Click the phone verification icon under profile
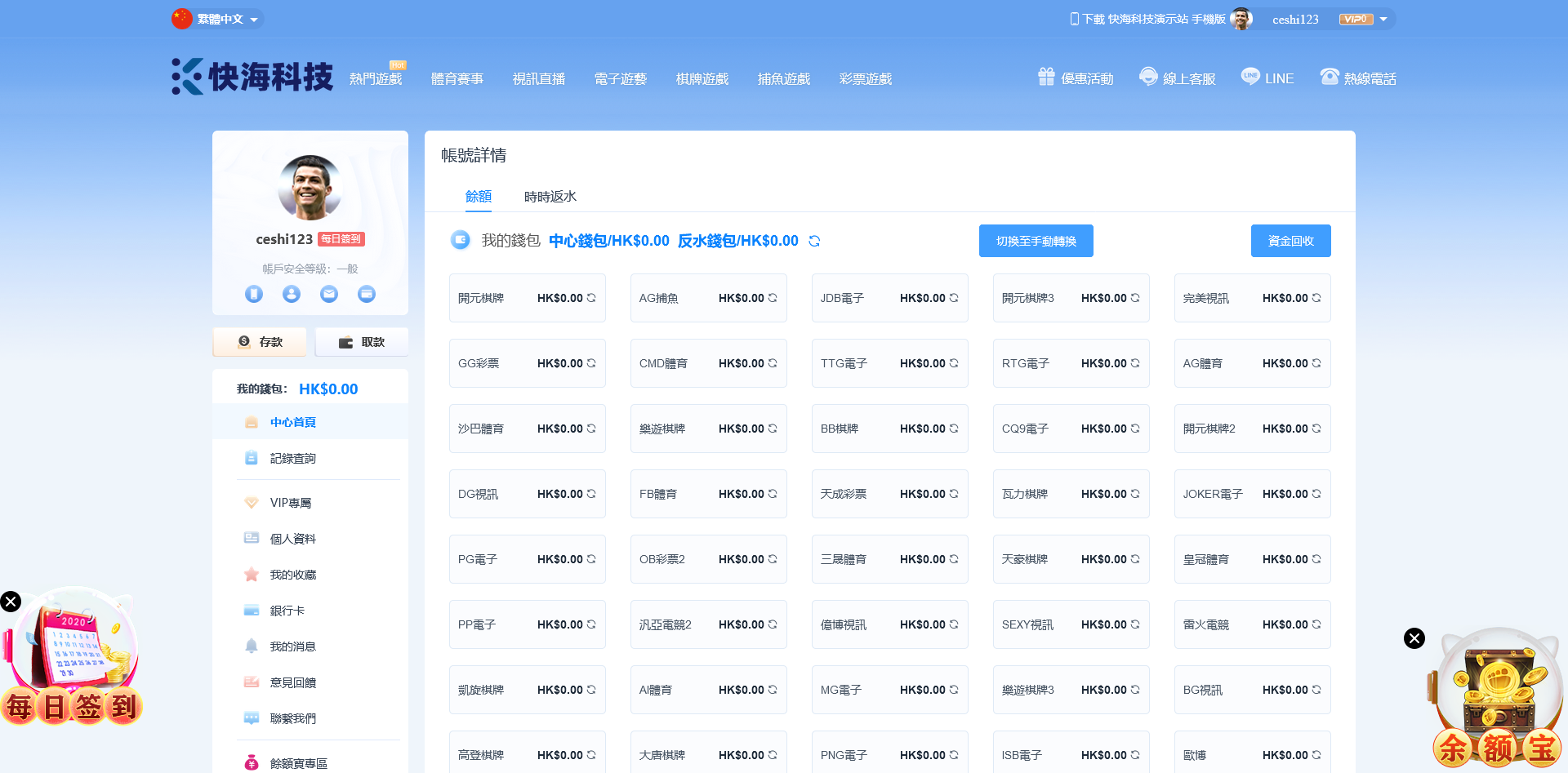Viewport: 1568px width, 773px height. tap(254, 294)
